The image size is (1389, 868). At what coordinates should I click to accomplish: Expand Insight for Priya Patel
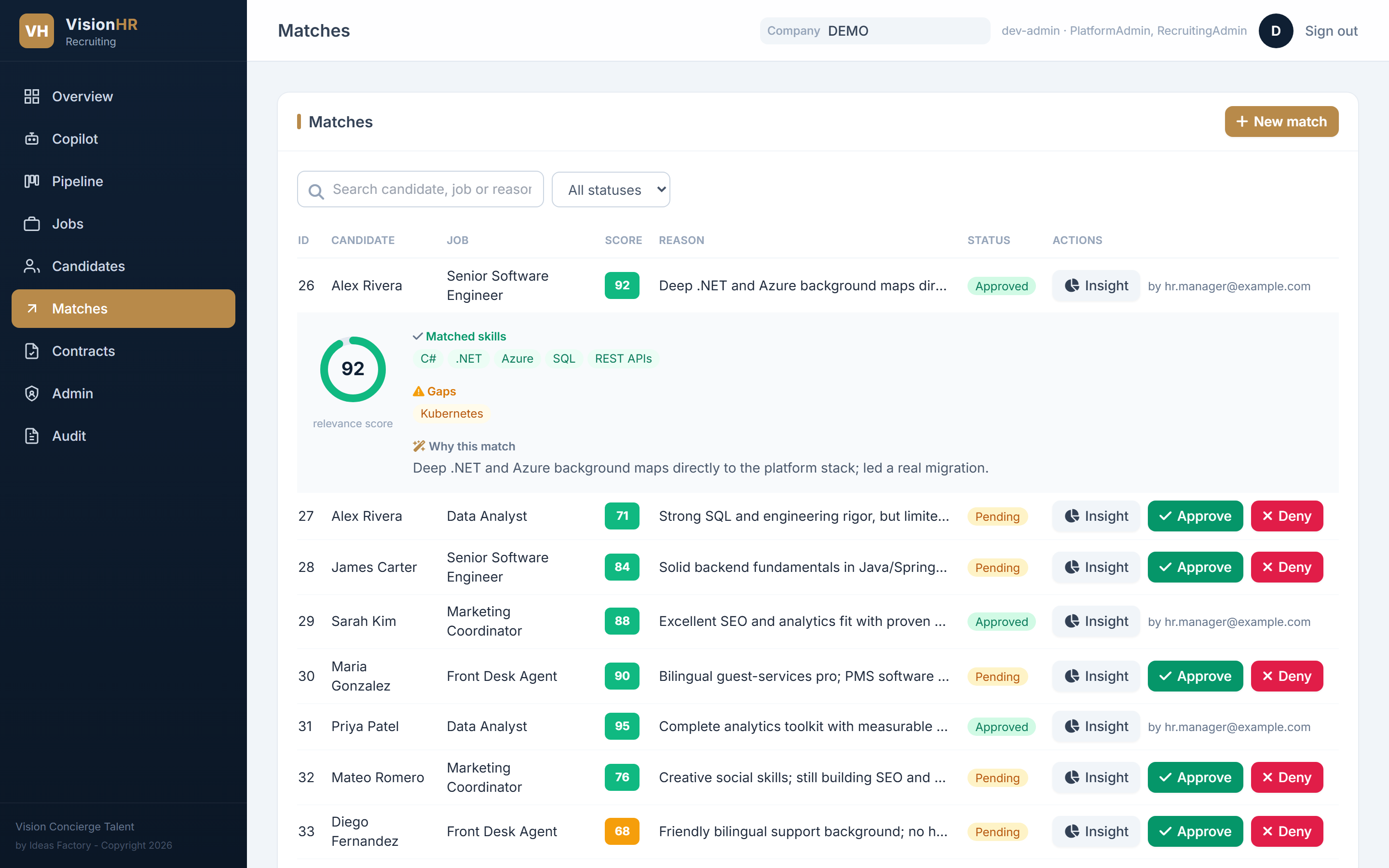[x=1096, y=727]
